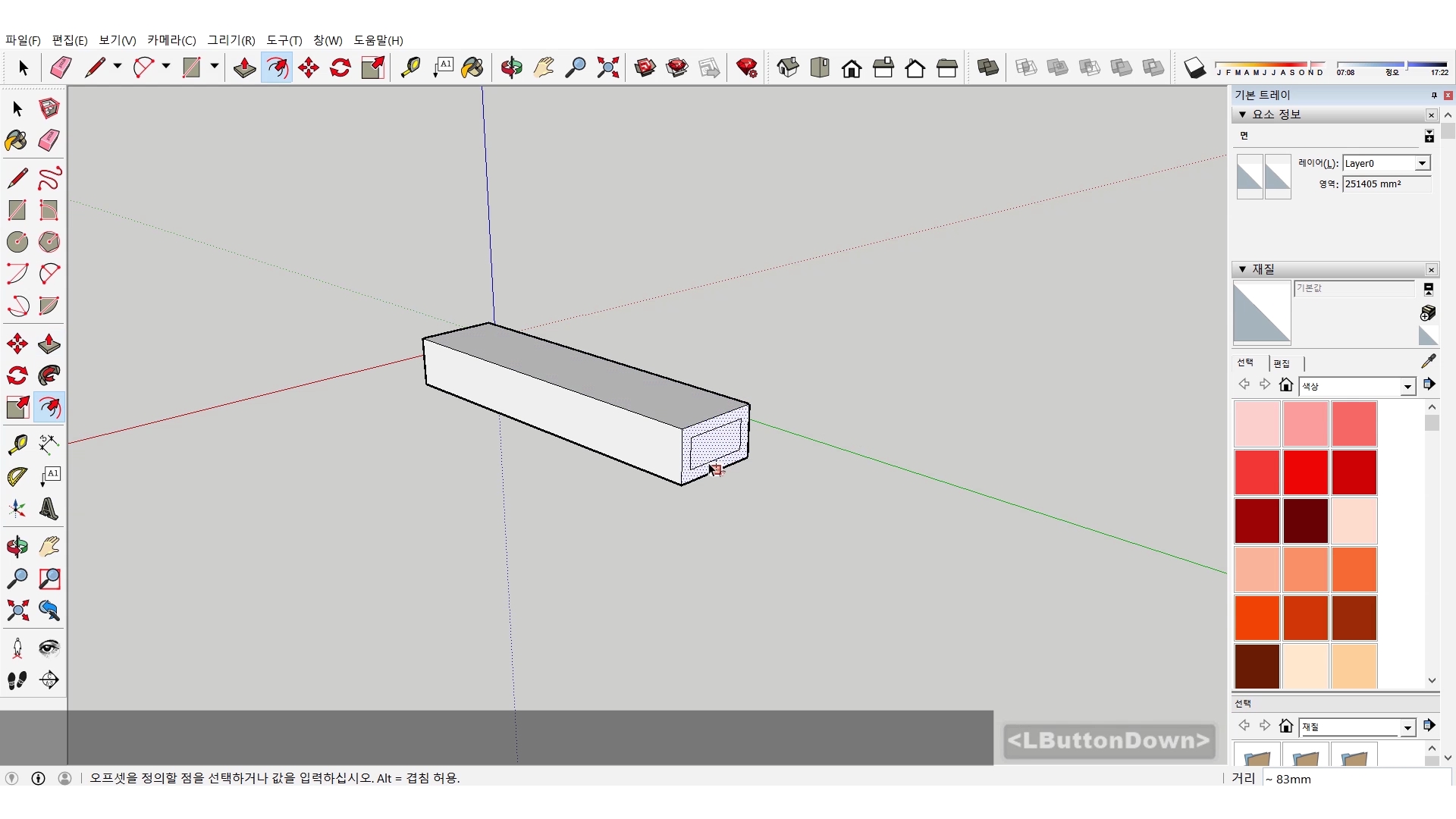
Task: Collapse the 요소 정보 panel
Action: tap(1242, 115)
